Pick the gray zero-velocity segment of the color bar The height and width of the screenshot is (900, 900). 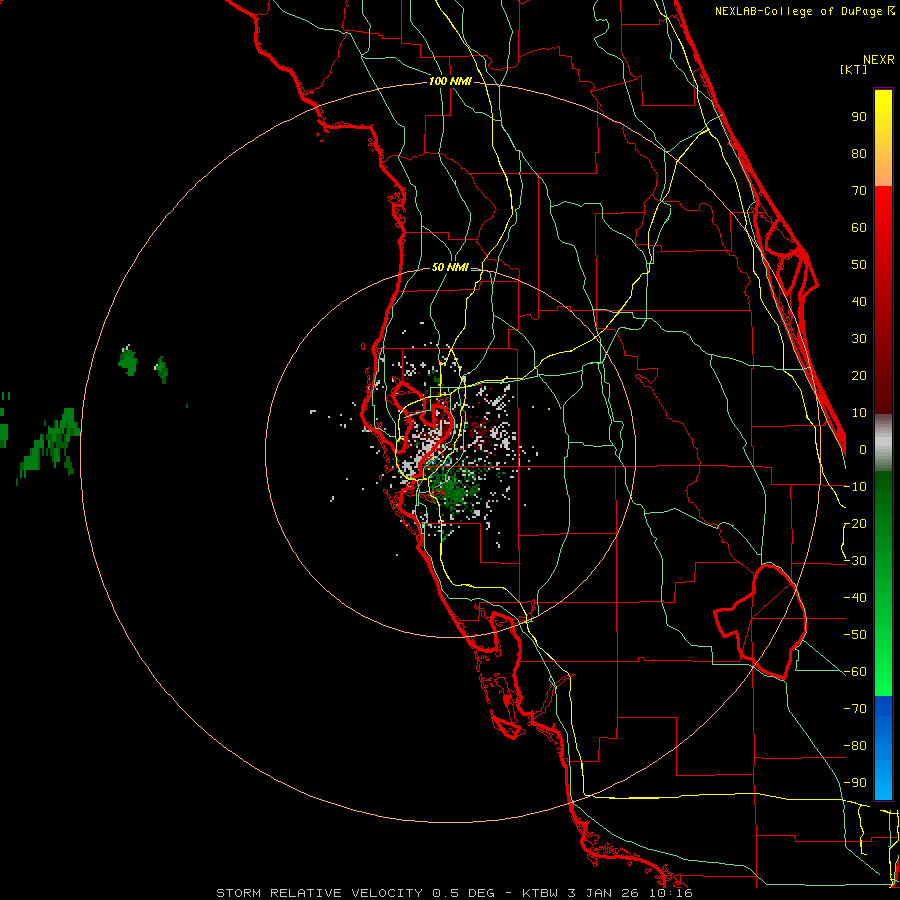(x=883, y=443)
